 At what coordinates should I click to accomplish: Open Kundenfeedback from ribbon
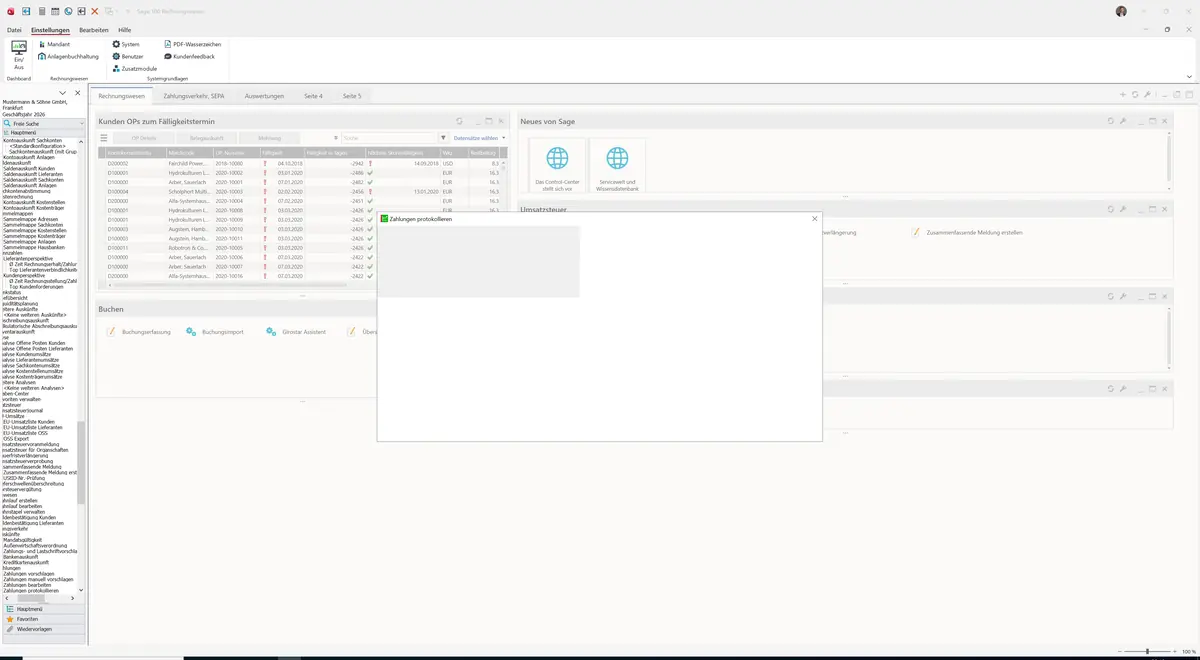(189, 57)
